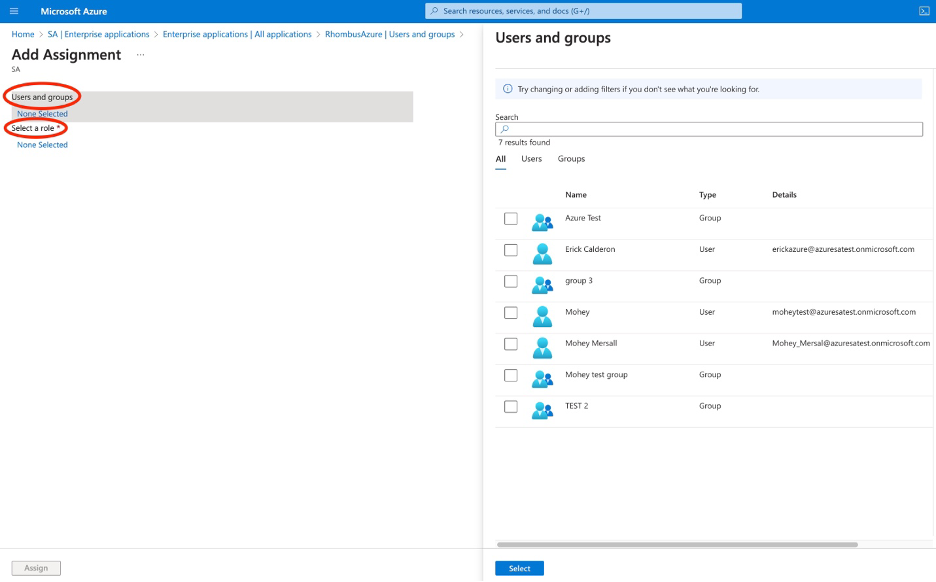
Task: Click the name group 3
Action: pos(578,281)
